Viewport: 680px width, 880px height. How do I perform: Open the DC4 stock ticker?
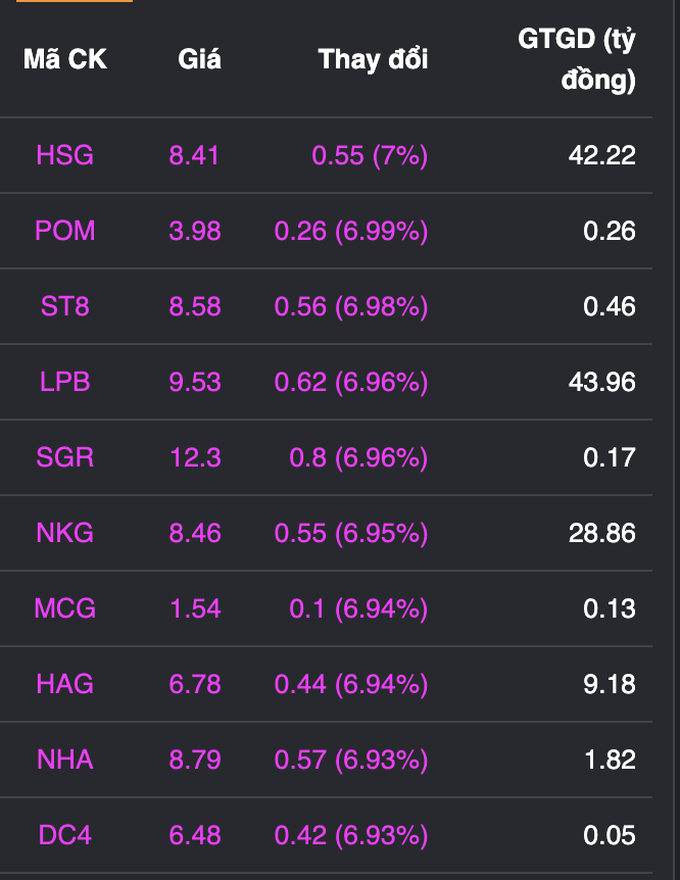(x=65, y=835)
